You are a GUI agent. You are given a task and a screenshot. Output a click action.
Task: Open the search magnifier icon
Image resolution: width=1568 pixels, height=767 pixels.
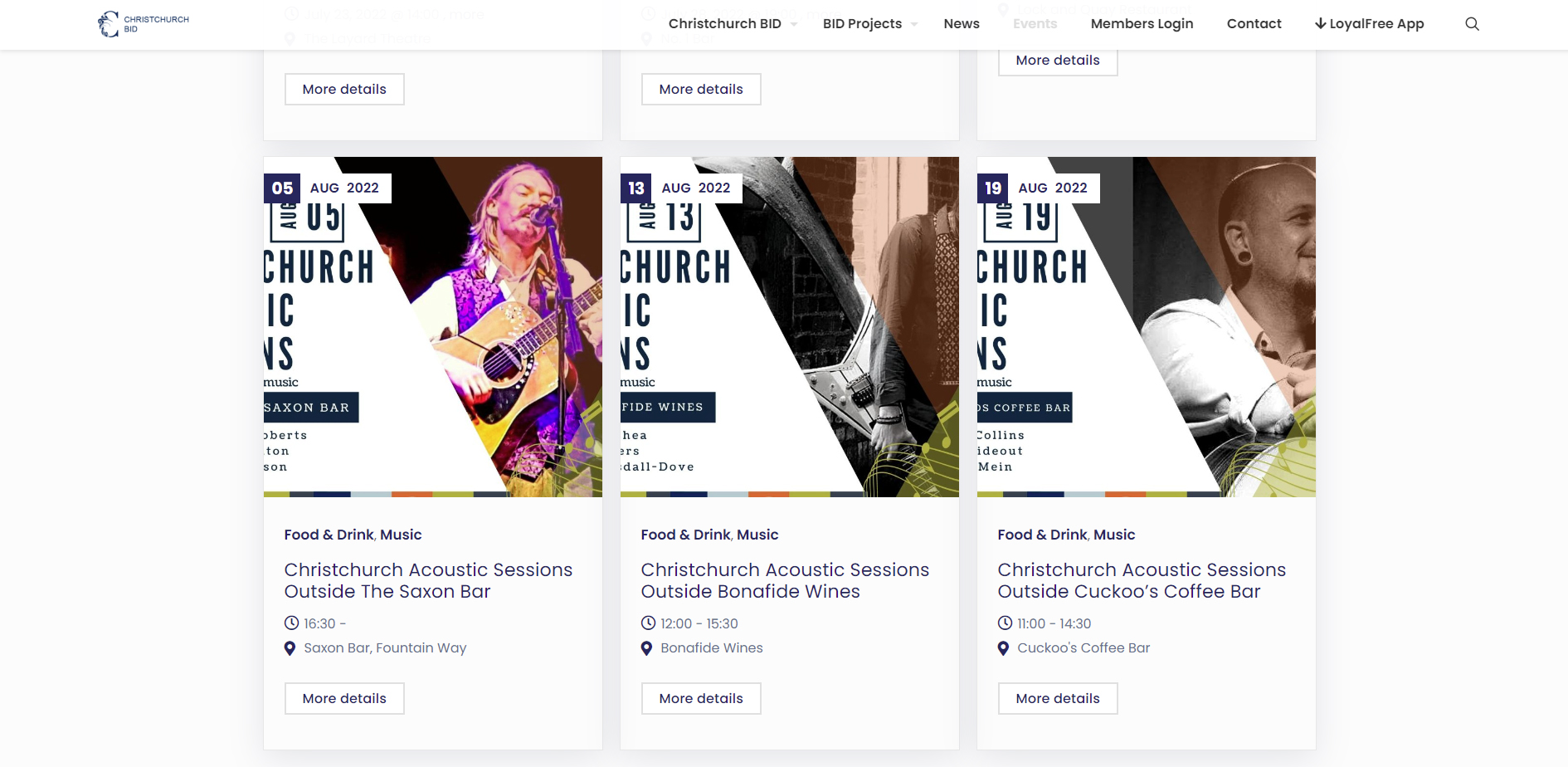[x=1472, y=24]
